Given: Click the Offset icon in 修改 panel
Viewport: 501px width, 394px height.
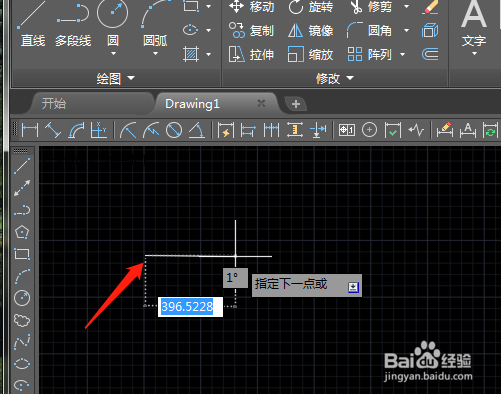Looking at the screenshot, I should [x=430, y=54].
